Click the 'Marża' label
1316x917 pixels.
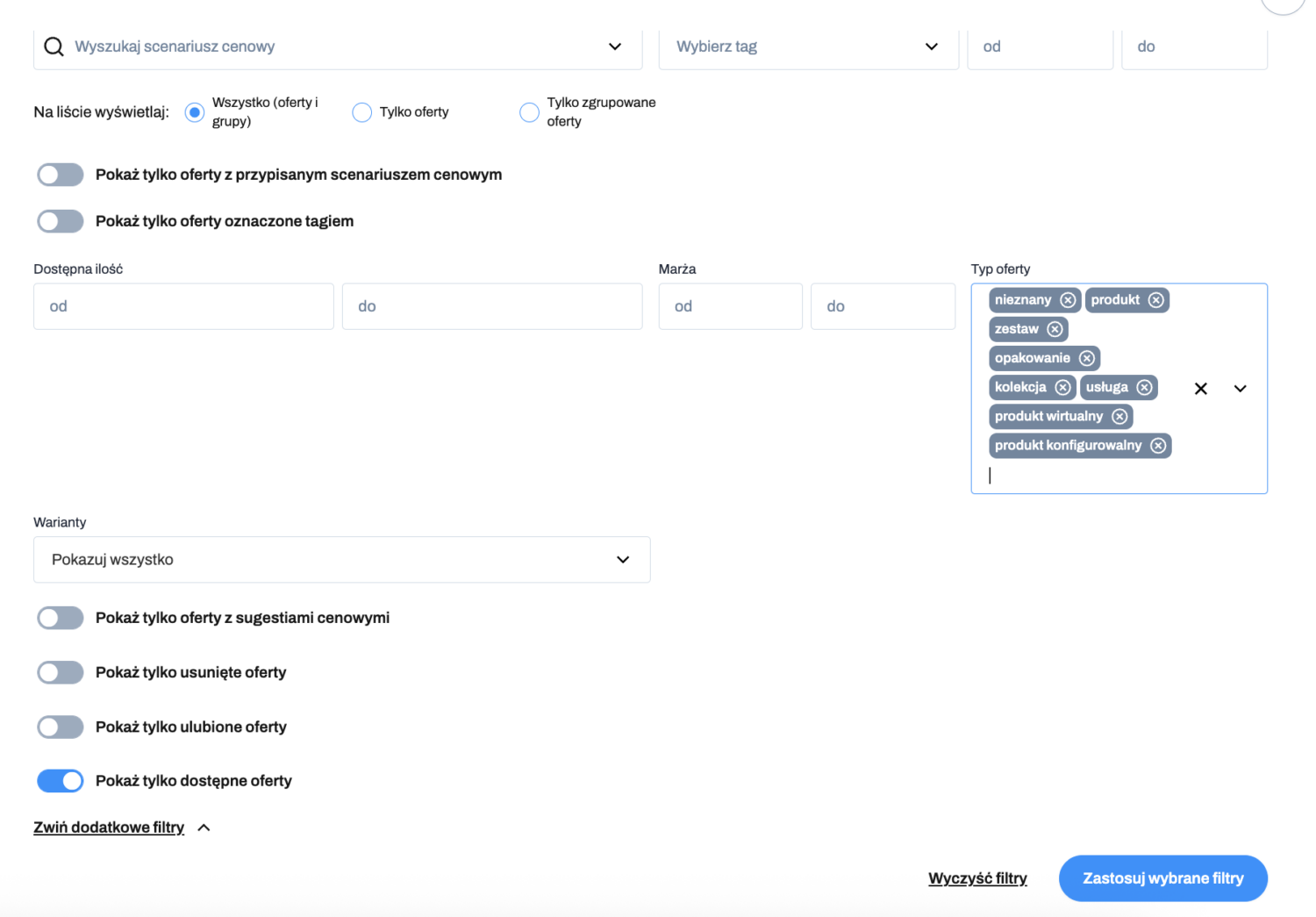pos(677,269)
